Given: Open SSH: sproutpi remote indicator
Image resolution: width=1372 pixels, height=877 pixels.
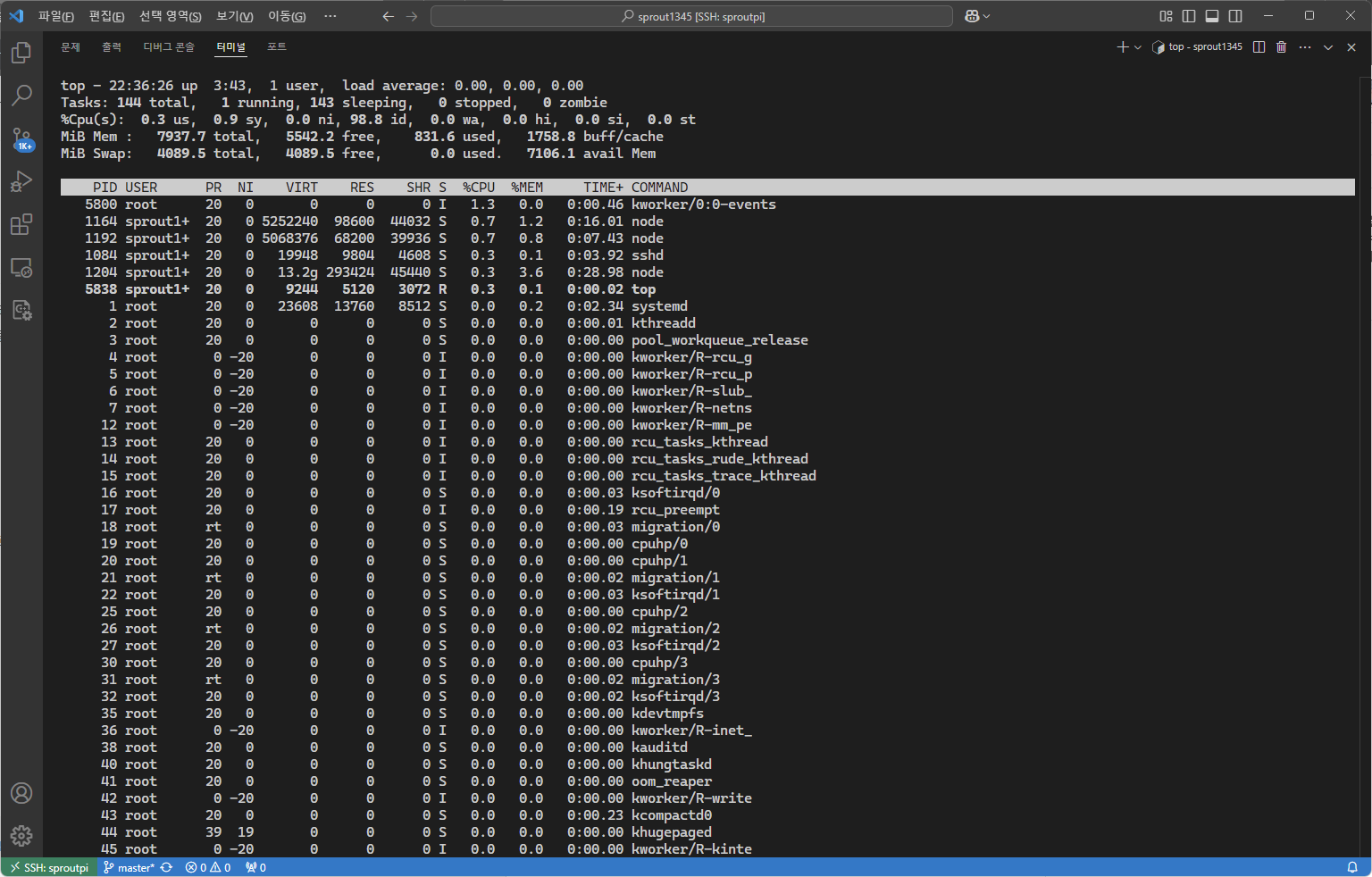Looking at the screenshot, I should (49, 867).
